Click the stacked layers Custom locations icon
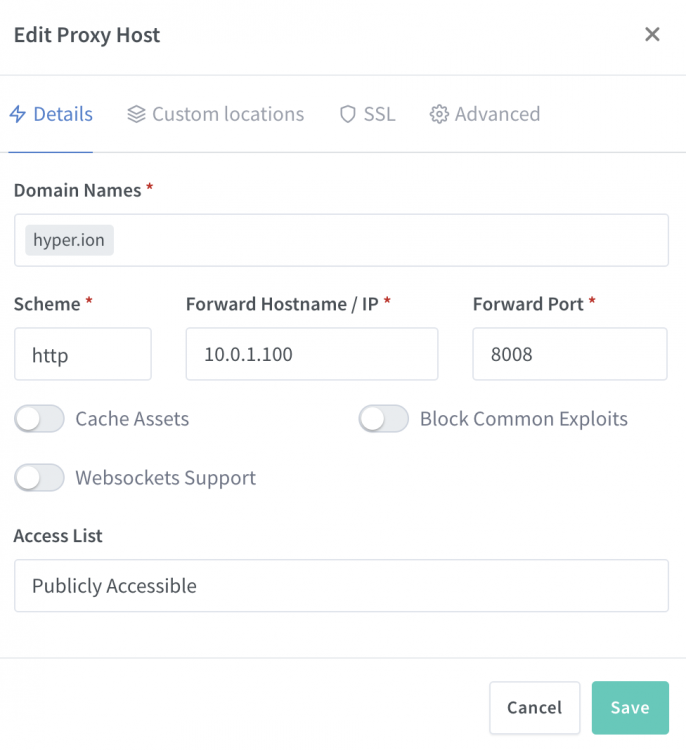Screen dimensions: 686x750 coord(136,114)
